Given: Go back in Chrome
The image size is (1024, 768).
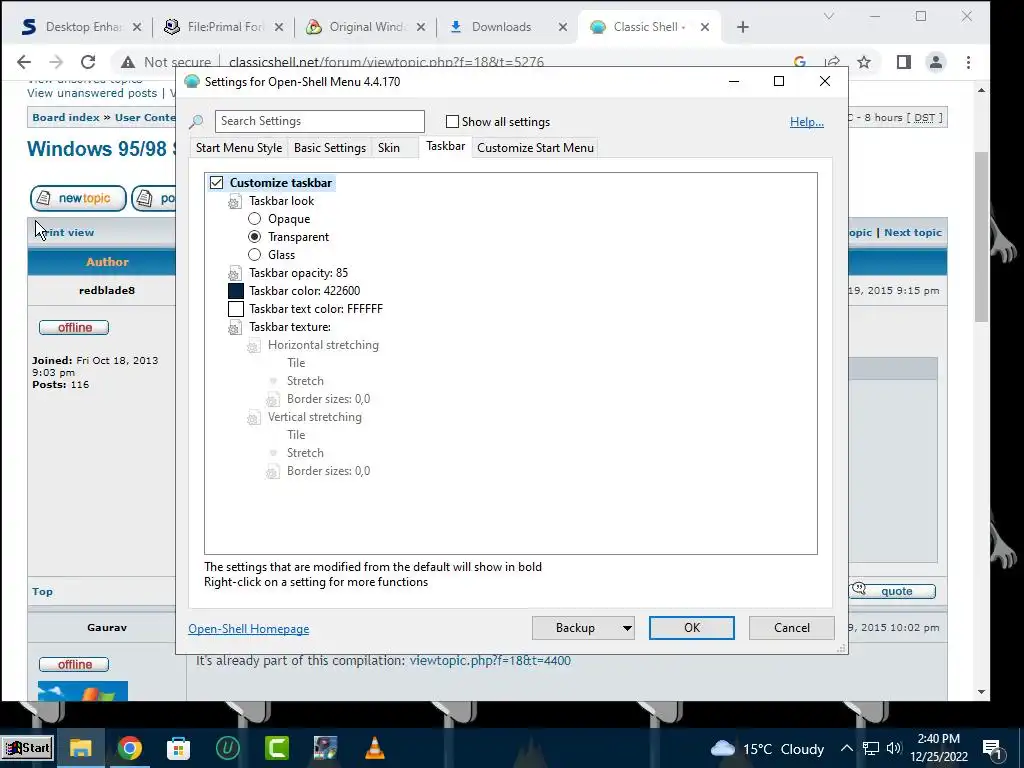Looking at the screenshot, I should click(24, 62).
